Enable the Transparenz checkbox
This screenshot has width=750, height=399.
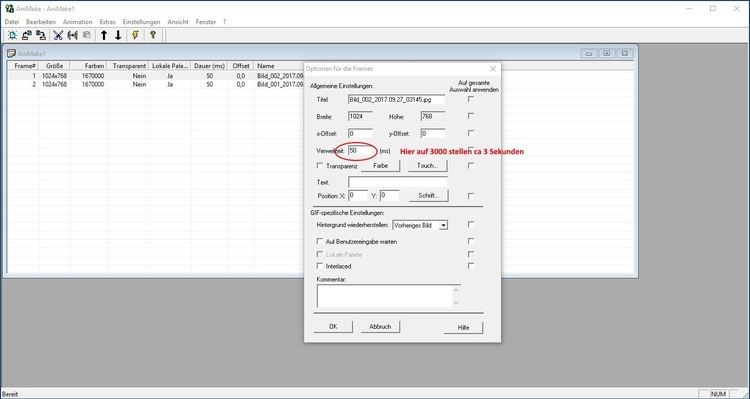(x=320, y=166)
